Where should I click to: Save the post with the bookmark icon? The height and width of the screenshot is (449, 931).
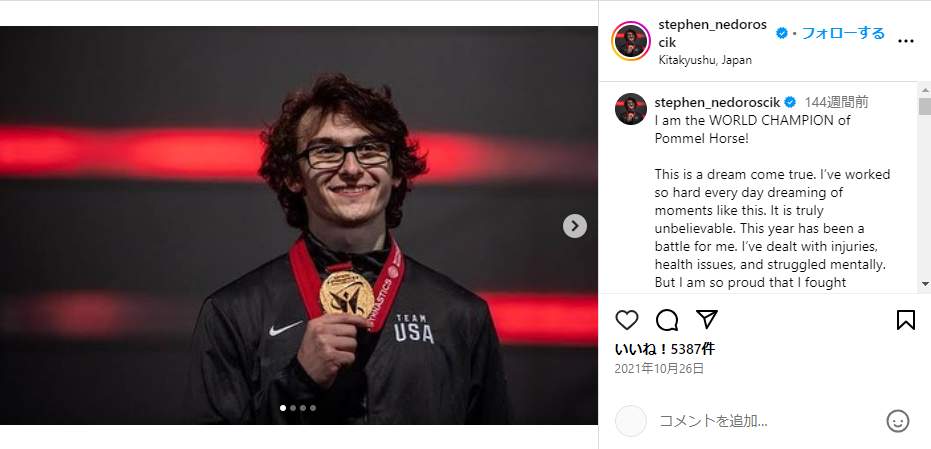pos(905,320)
